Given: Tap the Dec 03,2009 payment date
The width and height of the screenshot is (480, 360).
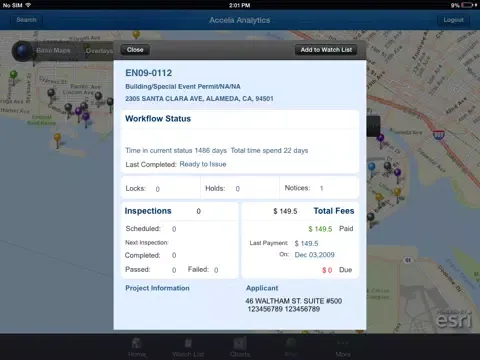Looking at the screenshot, I should (314, 255).
